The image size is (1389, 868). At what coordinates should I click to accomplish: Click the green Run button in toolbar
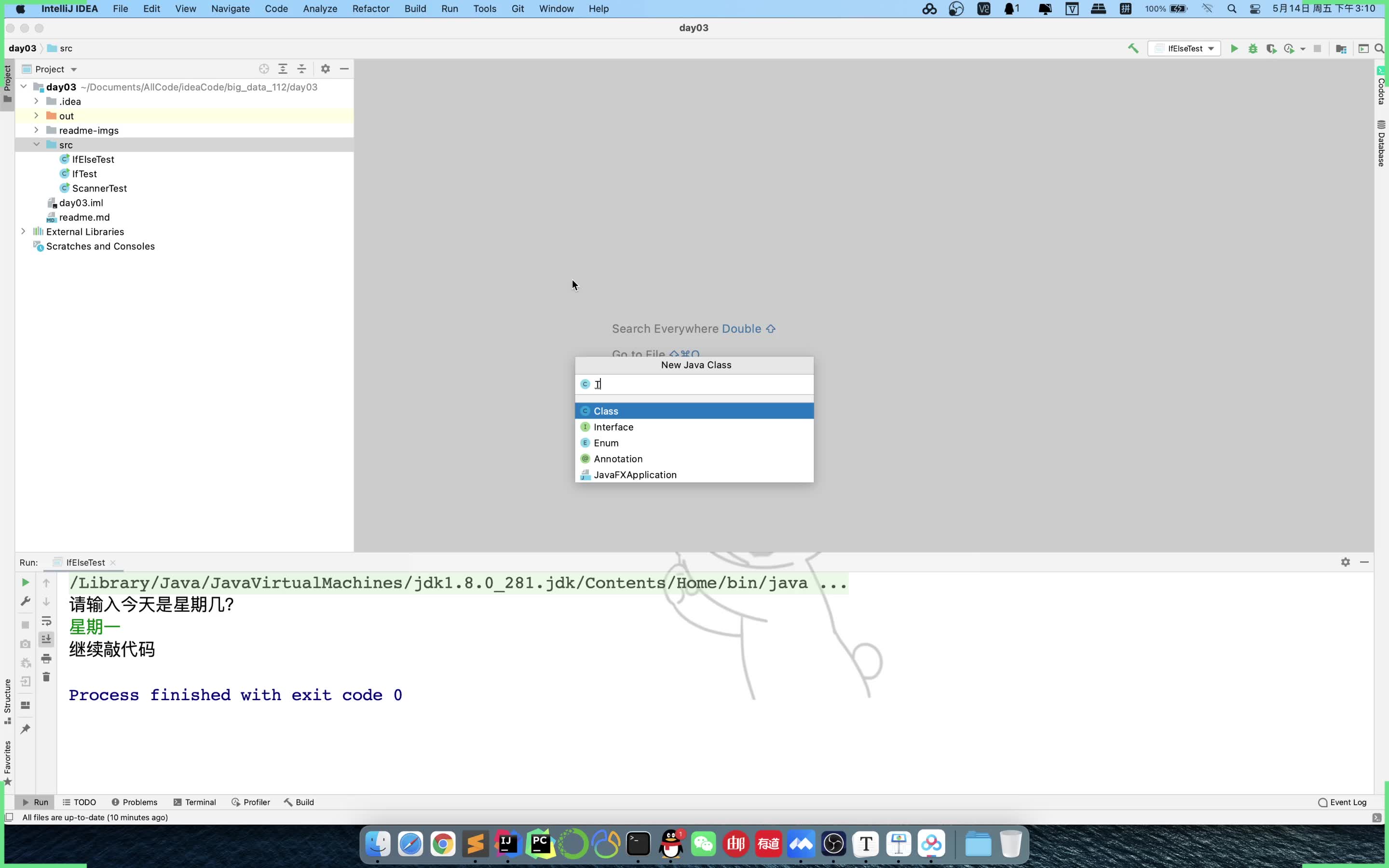1234,49
